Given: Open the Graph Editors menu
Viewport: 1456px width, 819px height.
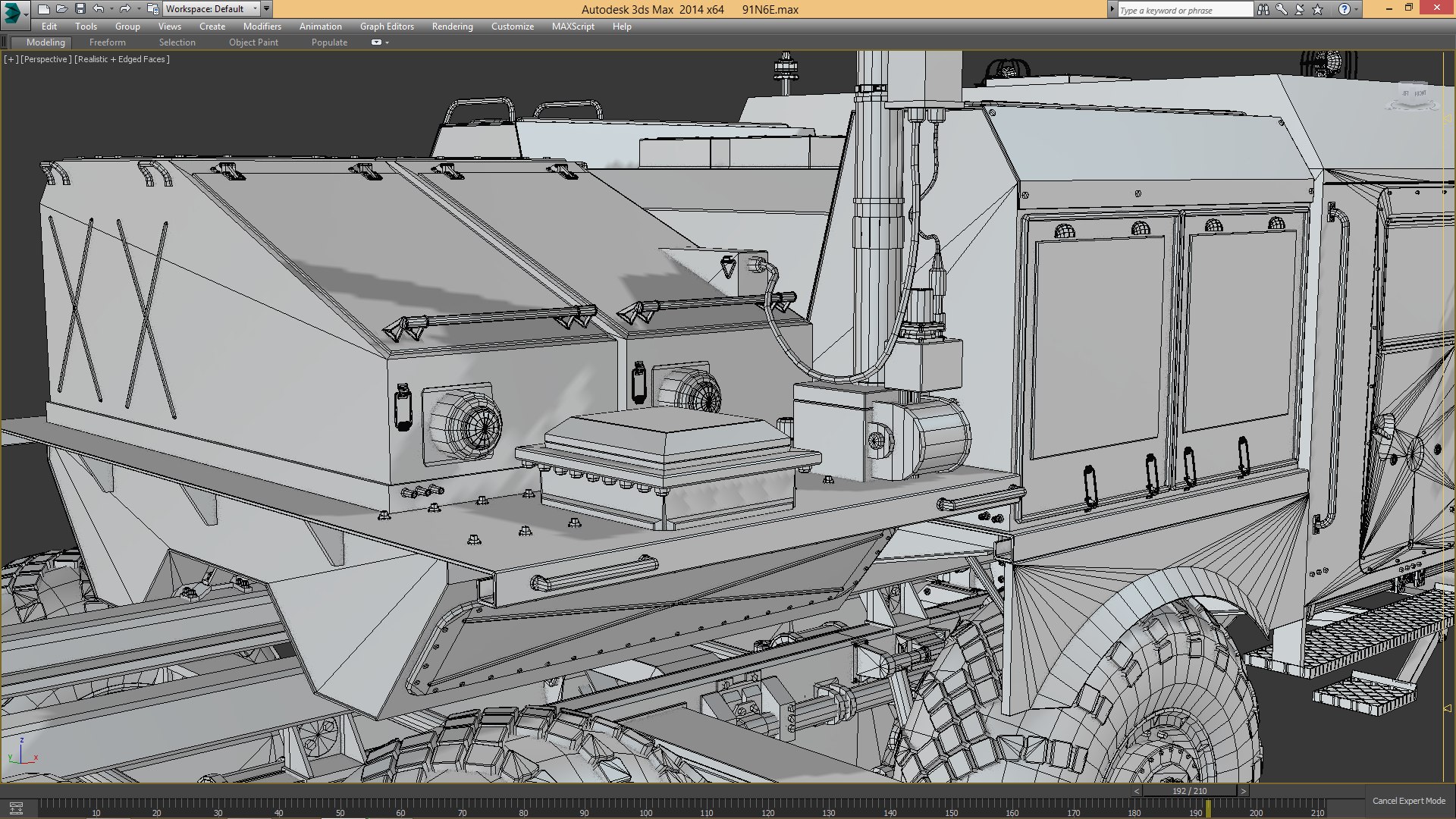Looking at the screenshot, I should click(x=387, y=27).
